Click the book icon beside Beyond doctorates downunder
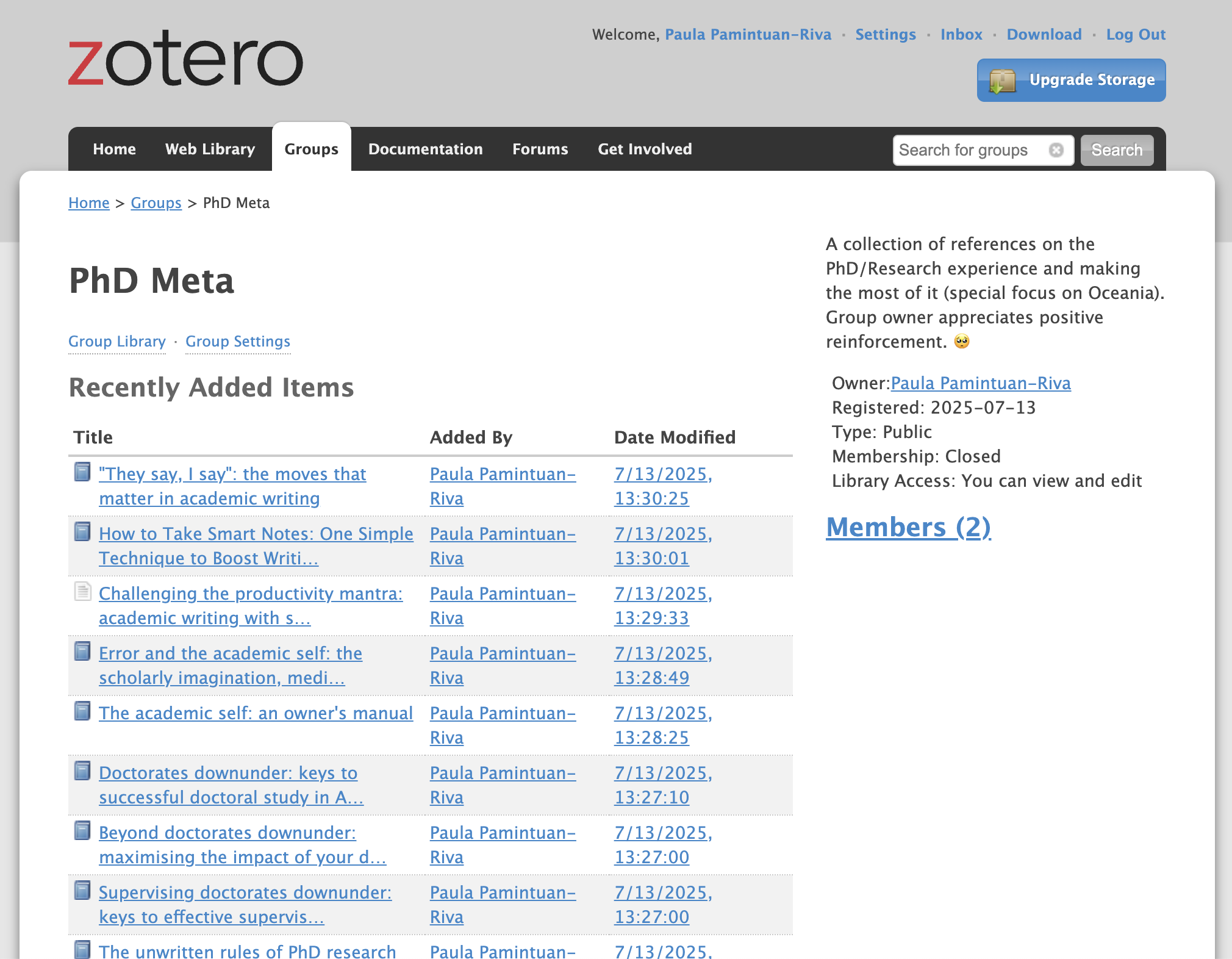Viewport: 1232px width, 959px height. pyautogui.click(x=82, y=830)
